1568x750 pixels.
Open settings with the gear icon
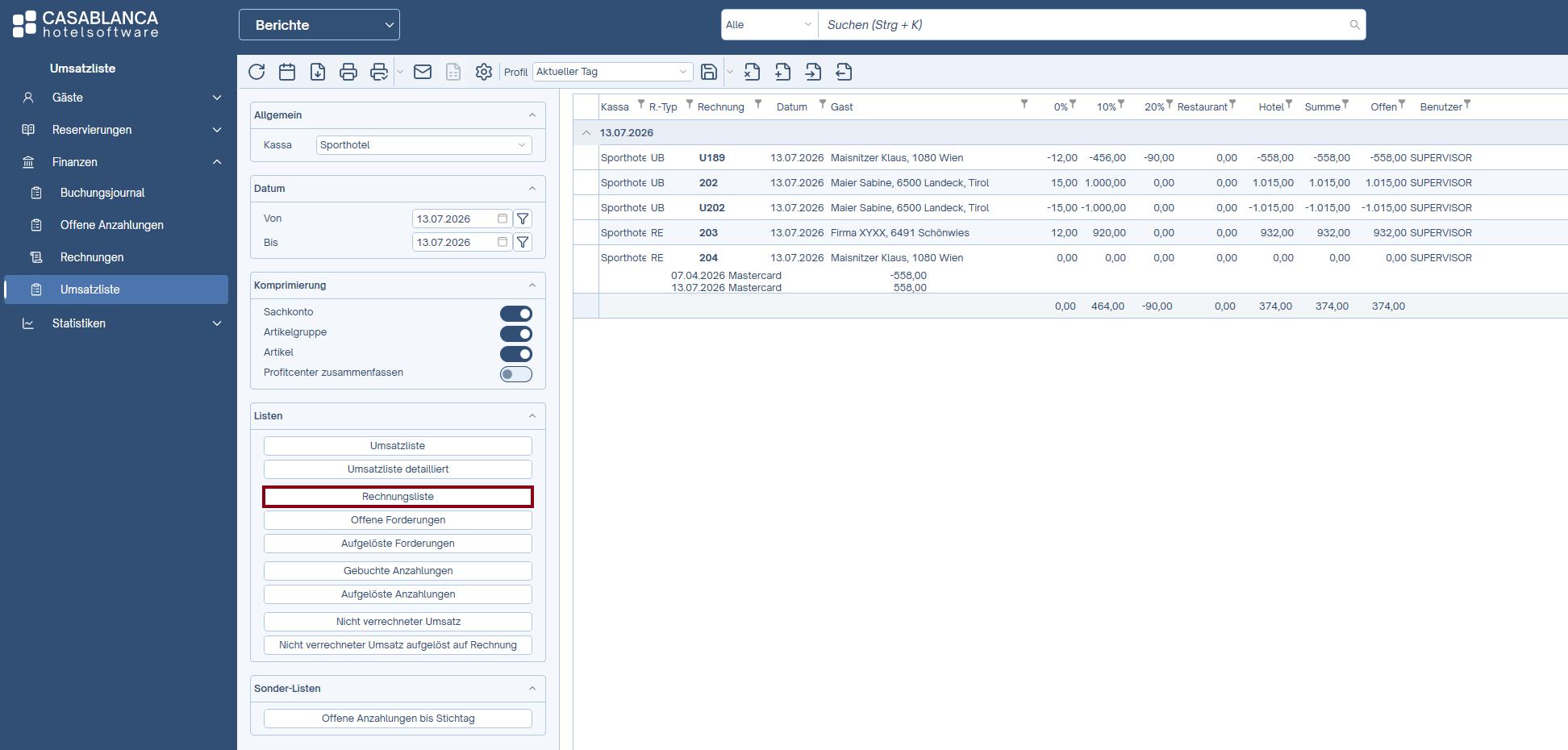pyautogui.click(x=484, y=72)
